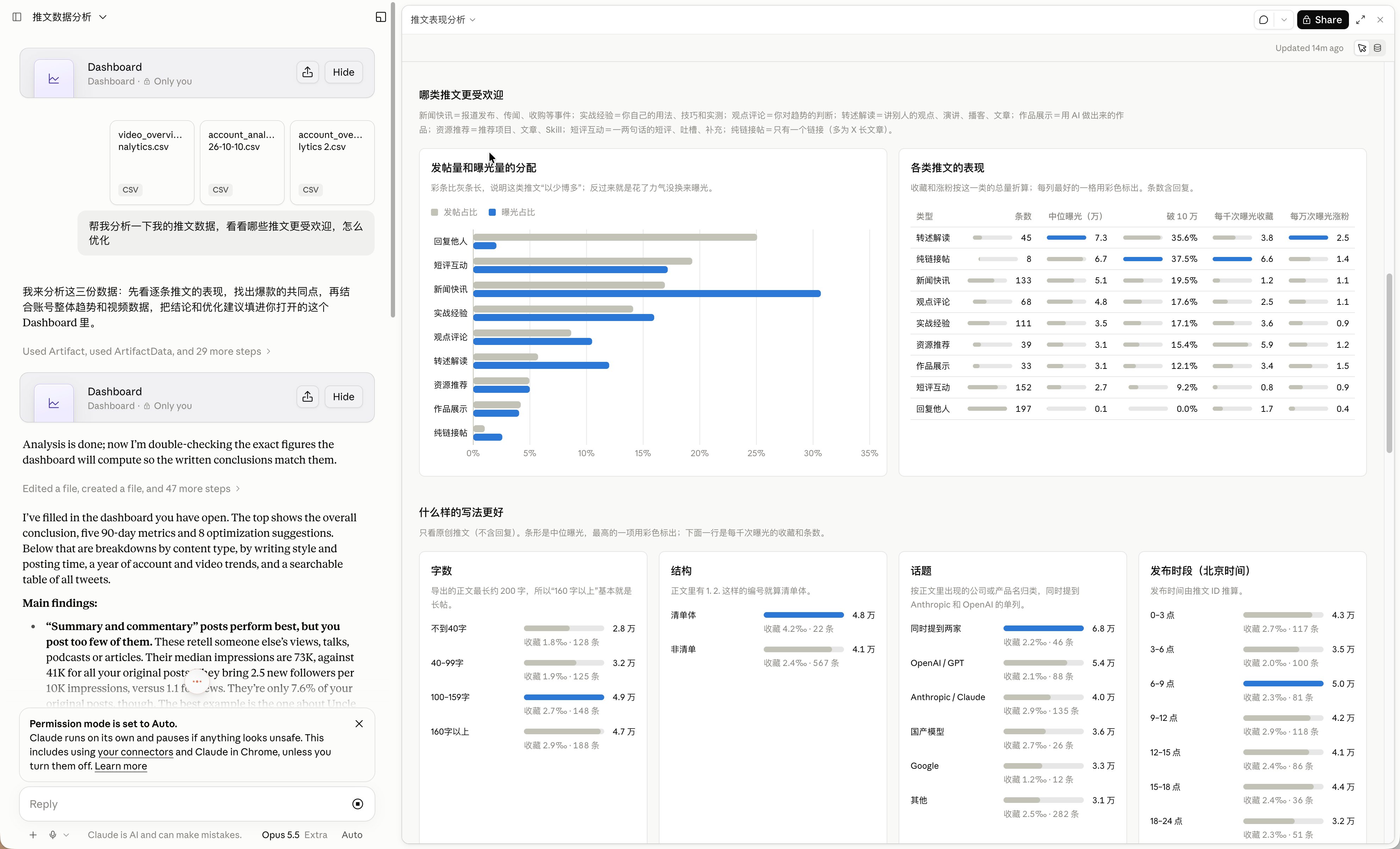The height and width of the screenshot is (849, 1400).
Task: Toggle the left sidebar panel icon
Action: point(17,17)
